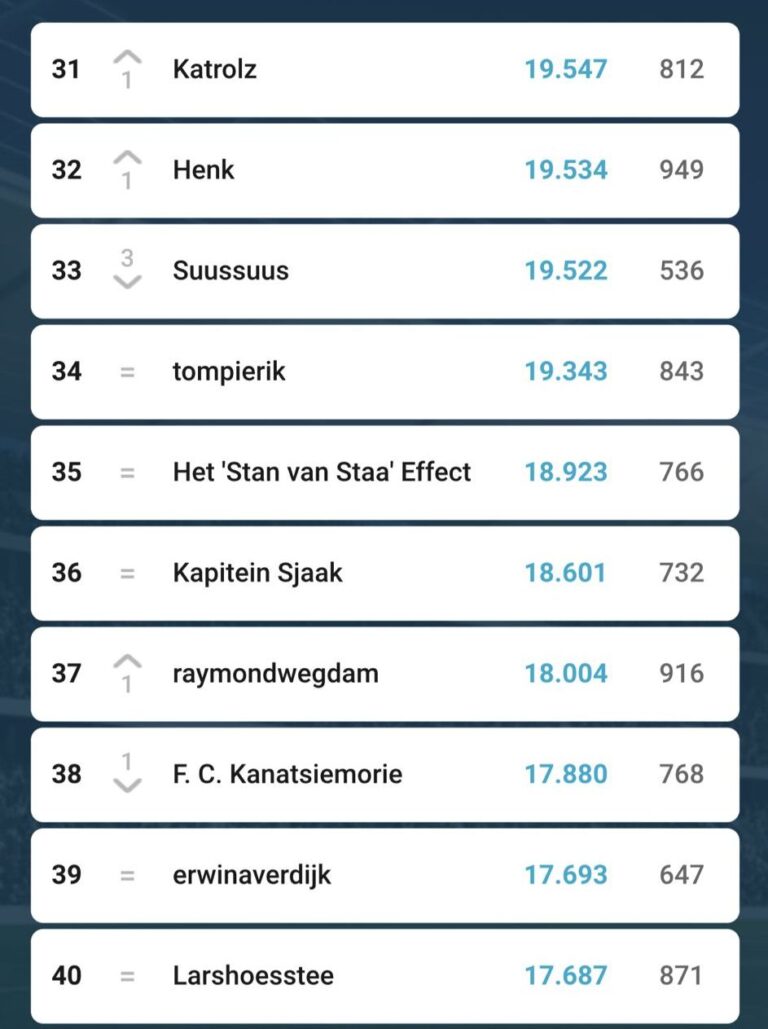This screenshot has width=768, height=1029.
Task: Click the equals sign beside Kapitein Sjaak
Action: click(127, 573)
